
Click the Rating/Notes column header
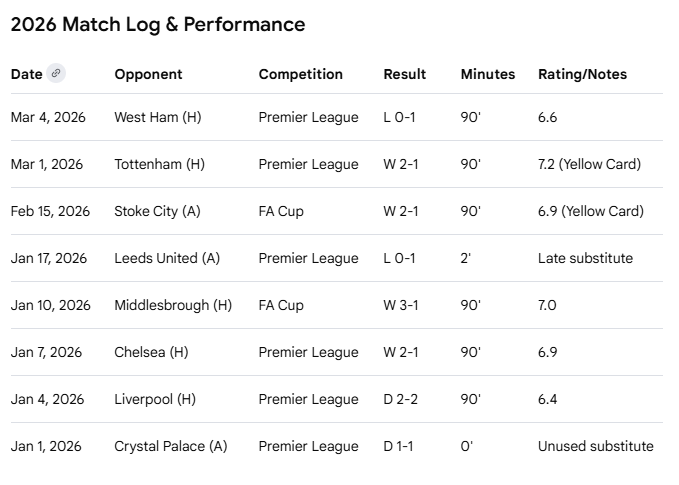pyautogui.click(x=582, y=74)
